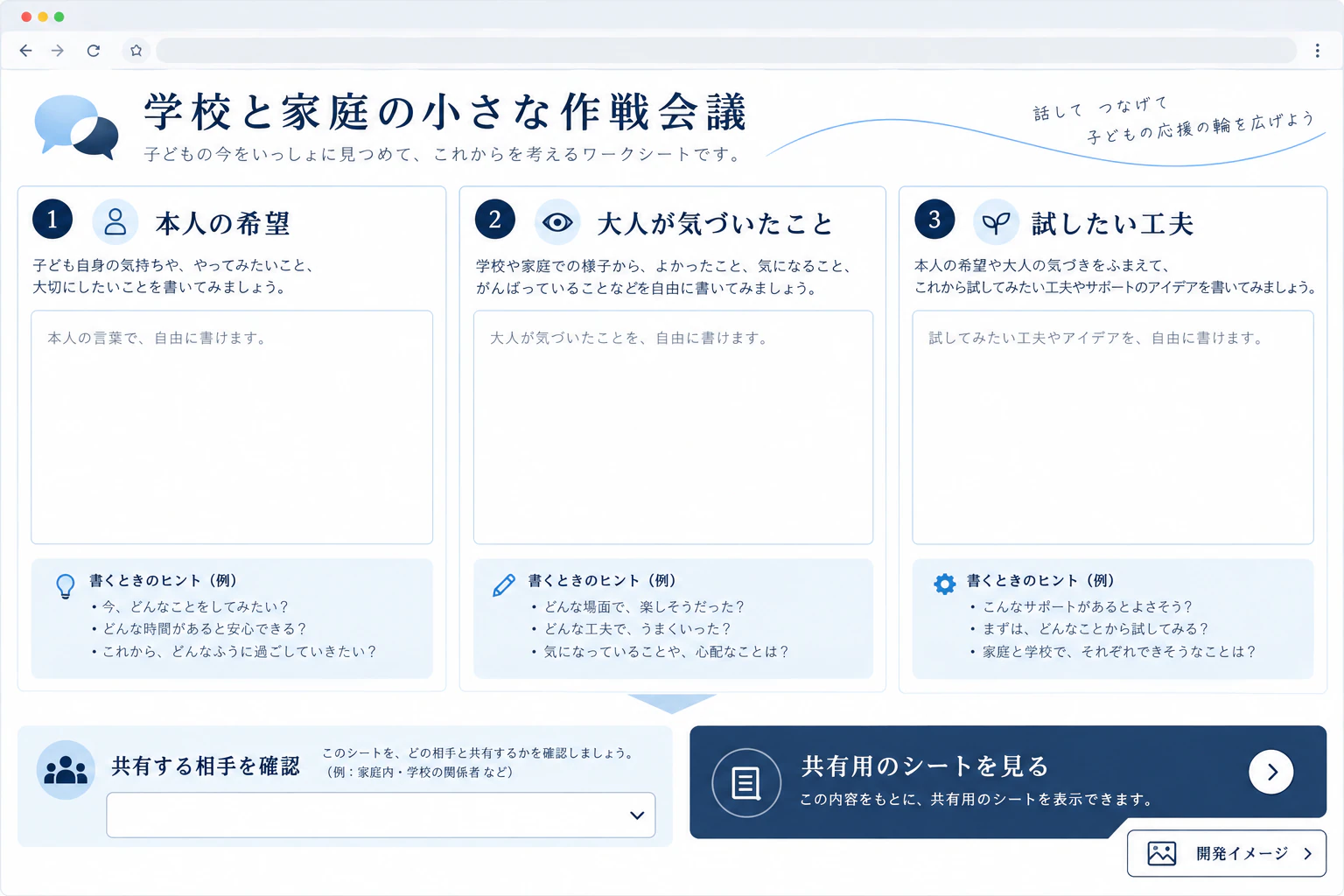The width and height of the screenshot is (1344, 896).
Task: Click the browser forward arrow
Action: 58,51
